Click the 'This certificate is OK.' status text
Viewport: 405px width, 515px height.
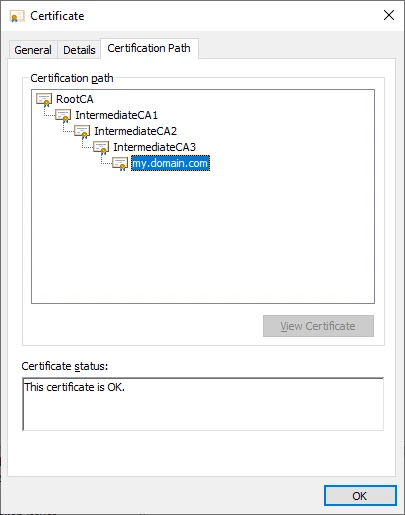coord(75,387)
